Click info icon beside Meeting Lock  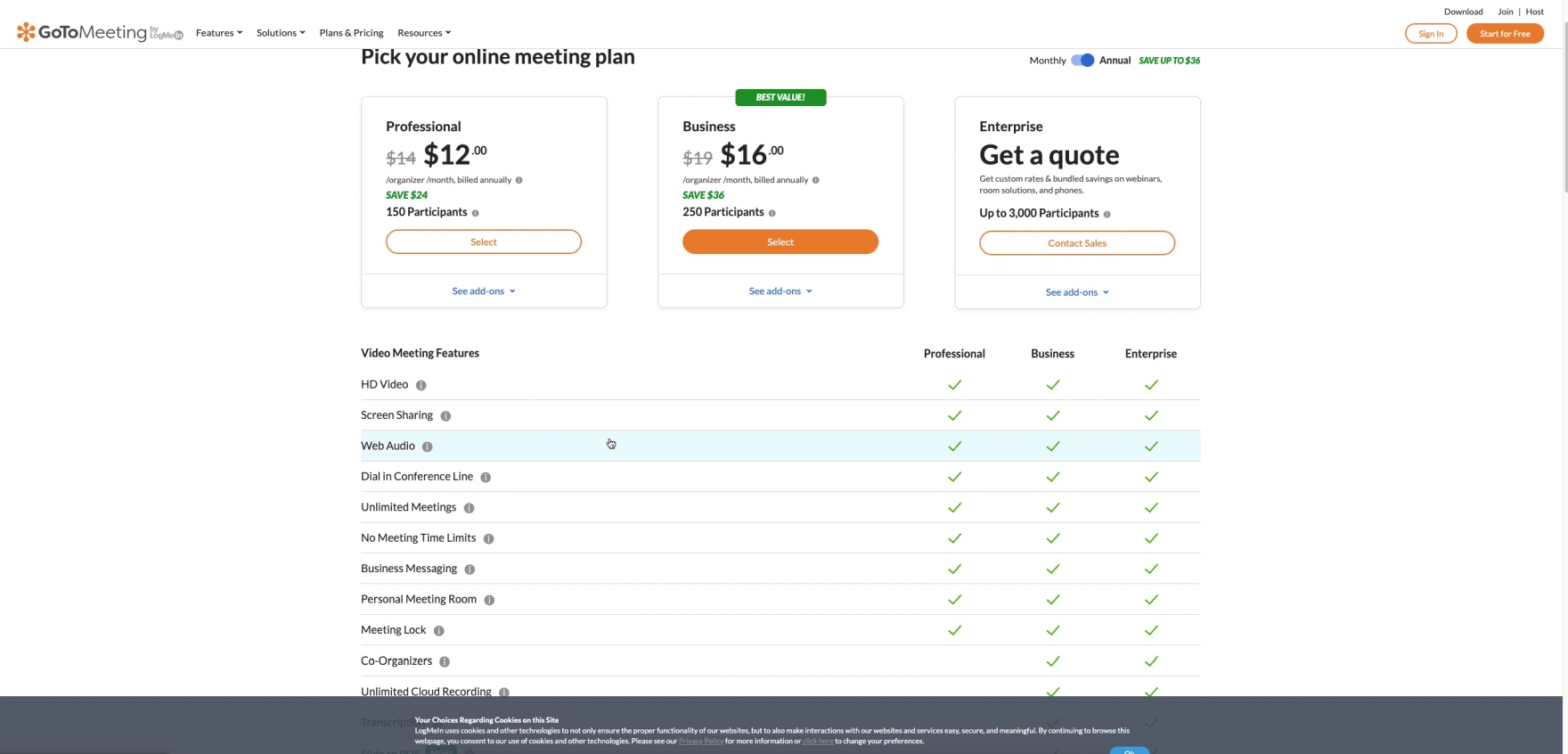pyautogui.click(x=439, y=631)
